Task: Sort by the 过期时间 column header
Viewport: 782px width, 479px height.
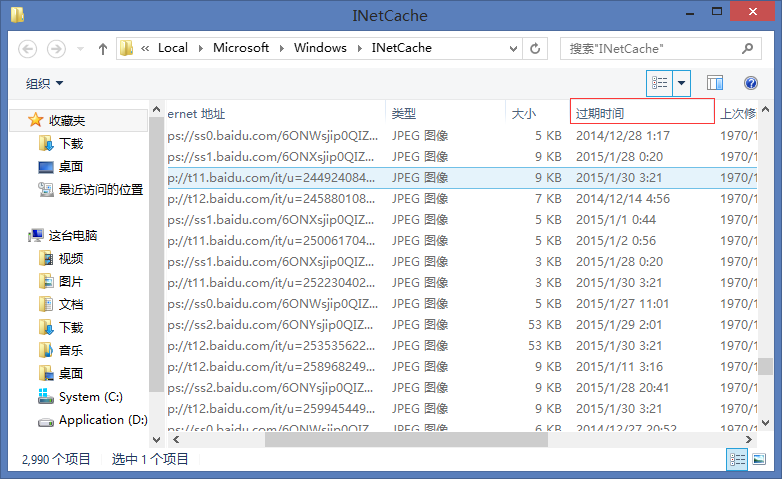Action: tap(640, 113)
